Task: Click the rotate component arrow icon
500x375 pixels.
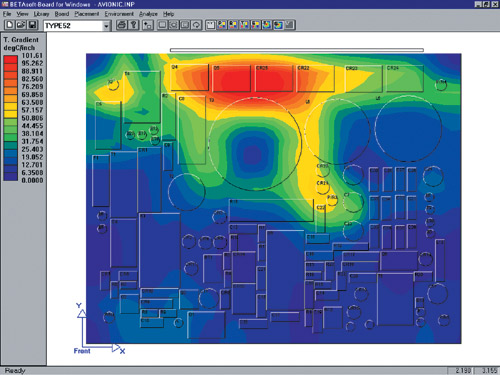Action: tap(197, 25)
